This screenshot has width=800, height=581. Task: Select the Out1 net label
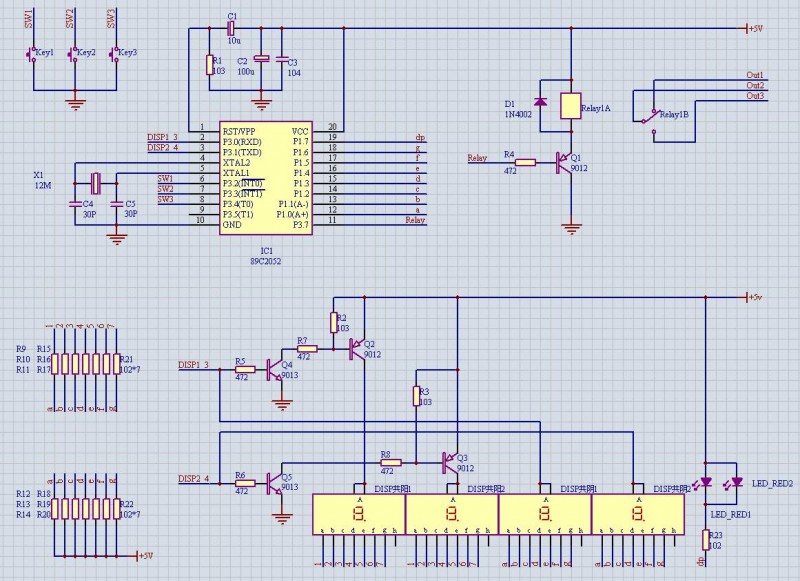[755, 76]
